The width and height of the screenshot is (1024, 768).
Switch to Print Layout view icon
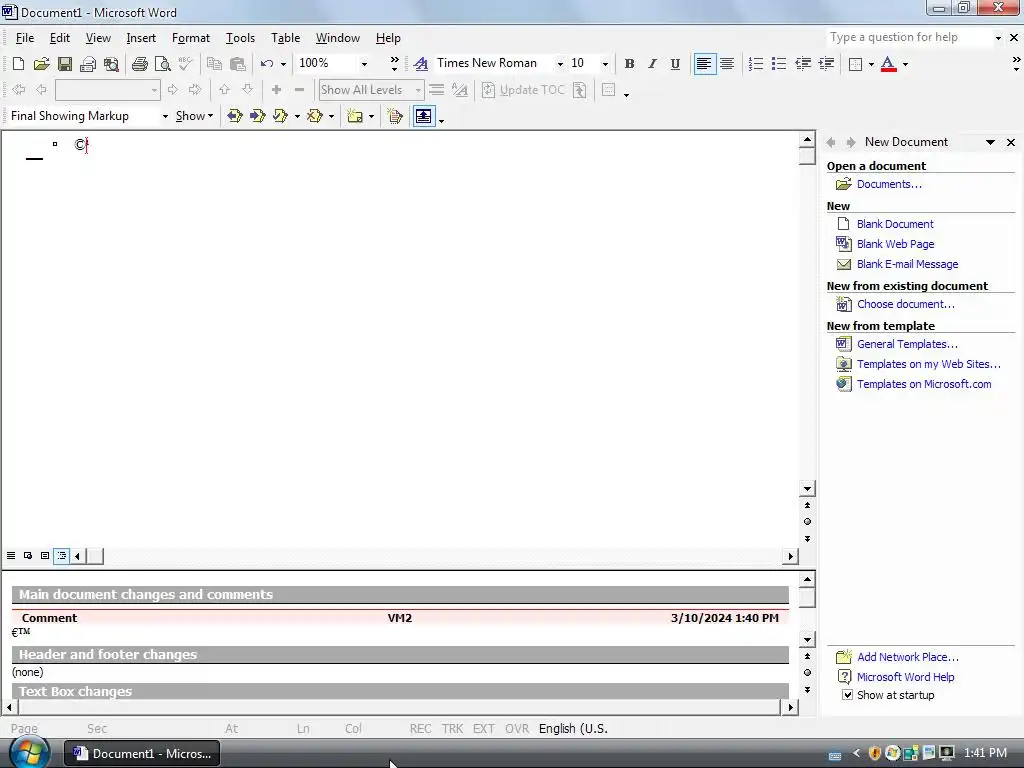[45, 556]
